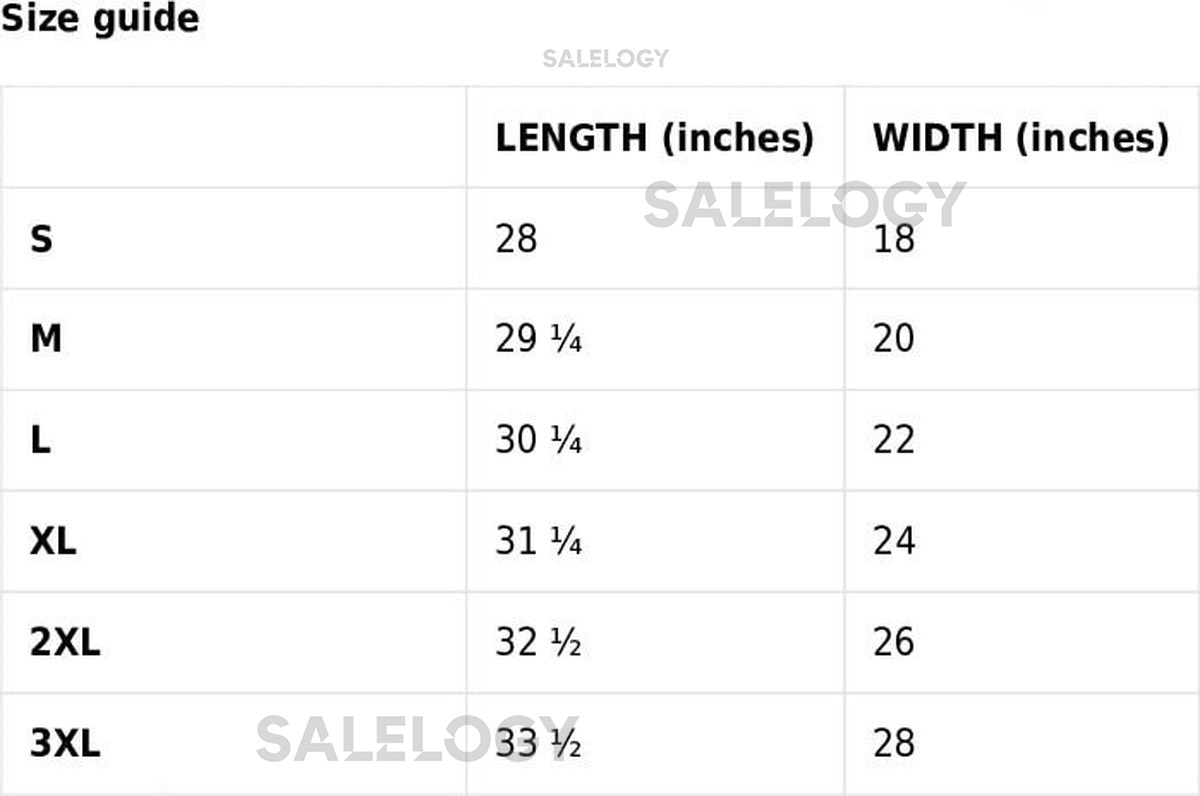Select the width value 20

[893, 340]
